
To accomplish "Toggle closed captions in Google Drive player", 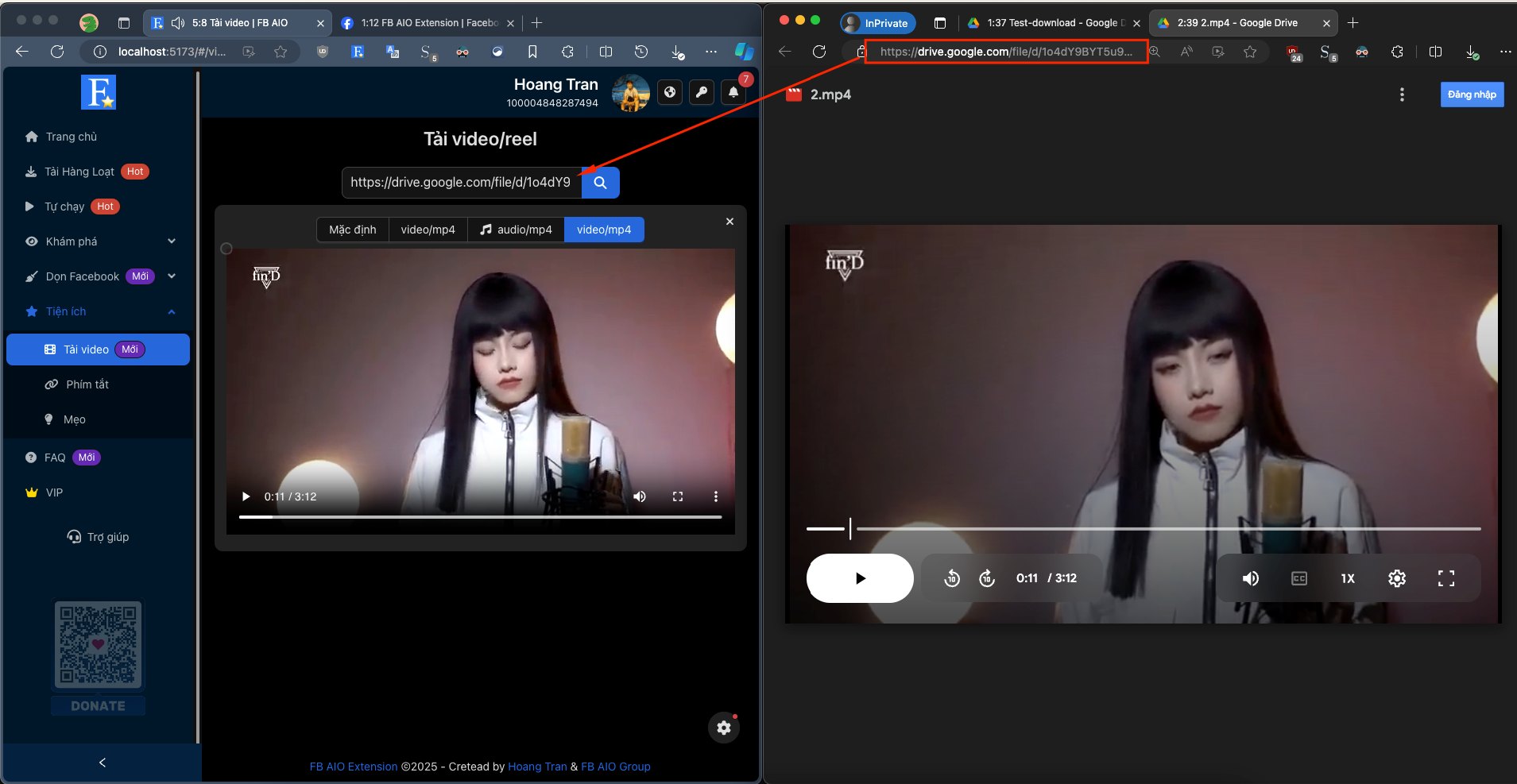I will [1299, 578].
